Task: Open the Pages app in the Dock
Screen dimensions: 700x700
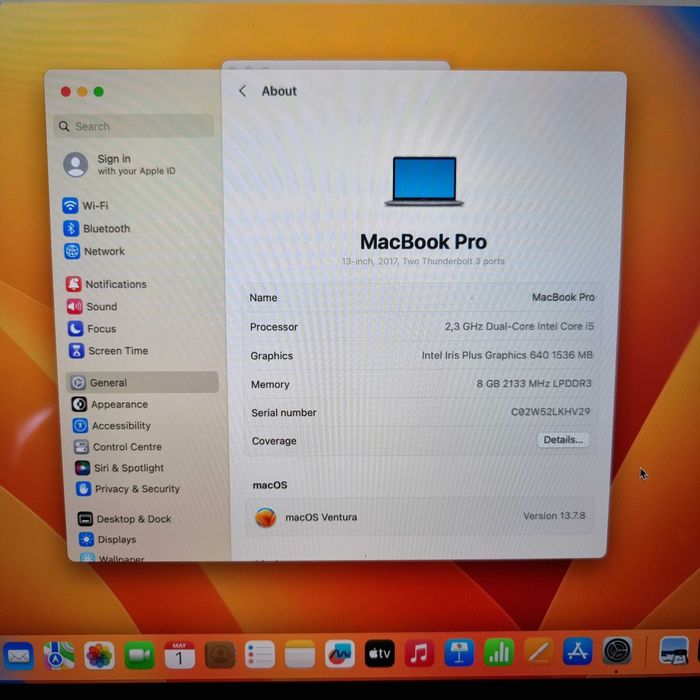Action: 538,651
